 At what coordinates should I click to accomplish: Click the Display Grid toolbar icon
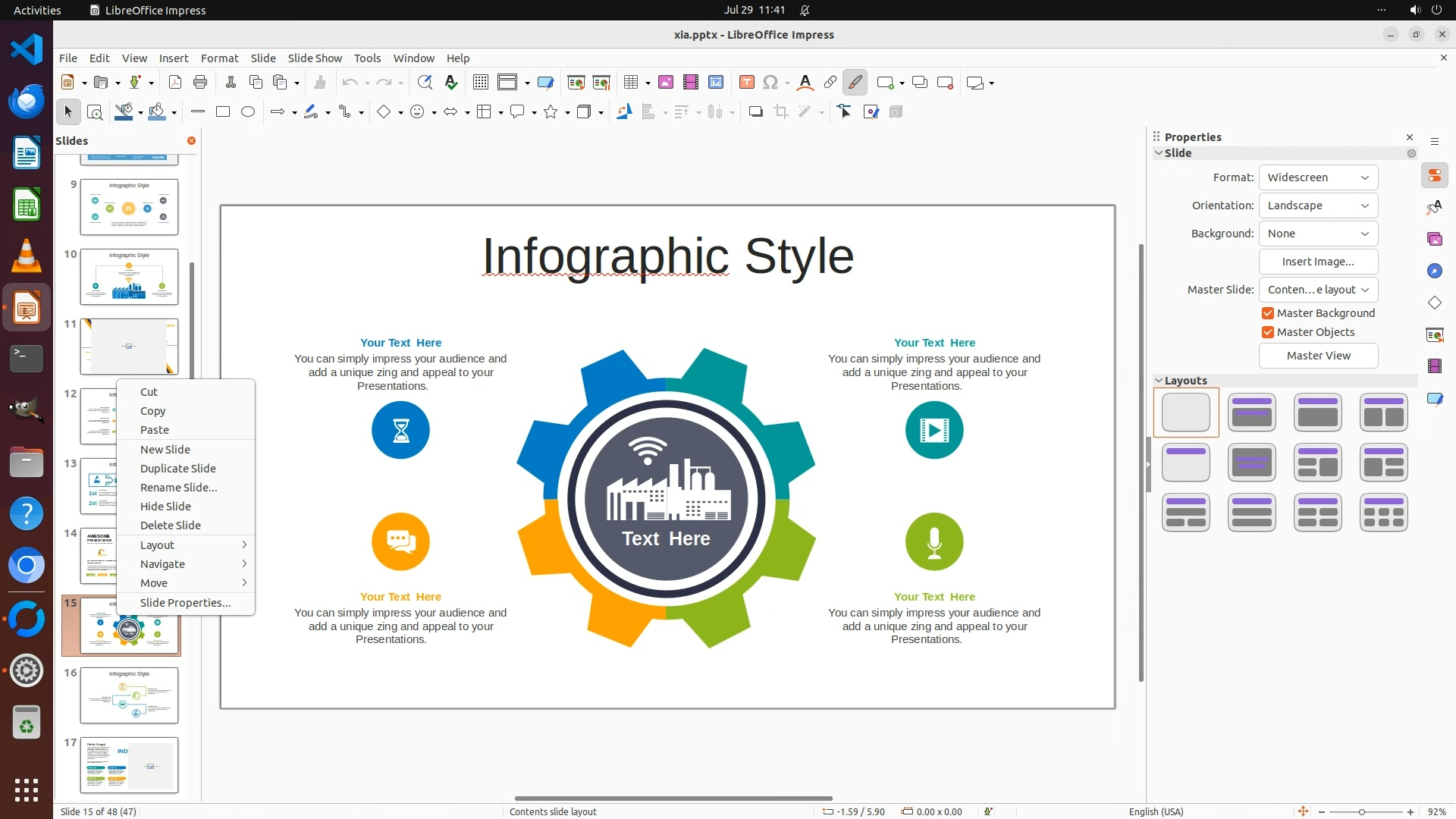point(480,83)
